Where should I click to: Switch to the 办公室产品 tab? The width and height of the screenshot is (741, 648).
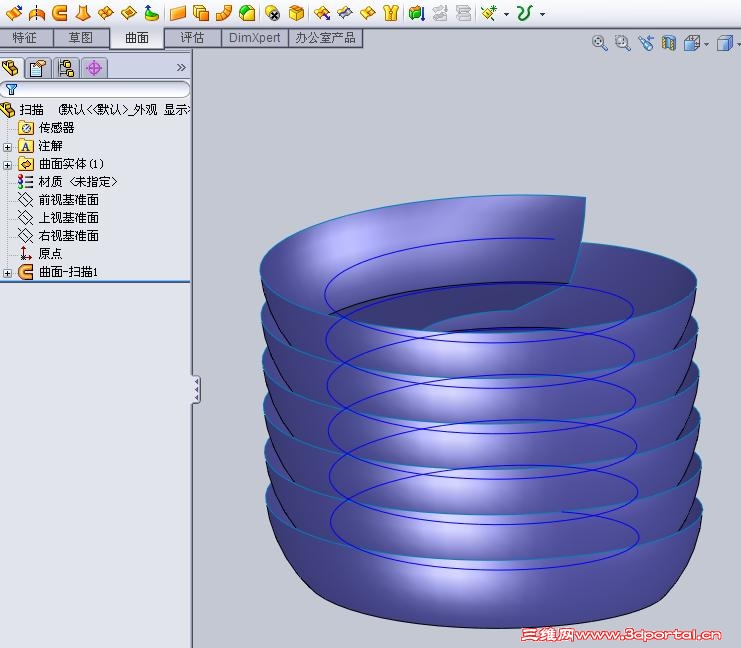point(325,38)
